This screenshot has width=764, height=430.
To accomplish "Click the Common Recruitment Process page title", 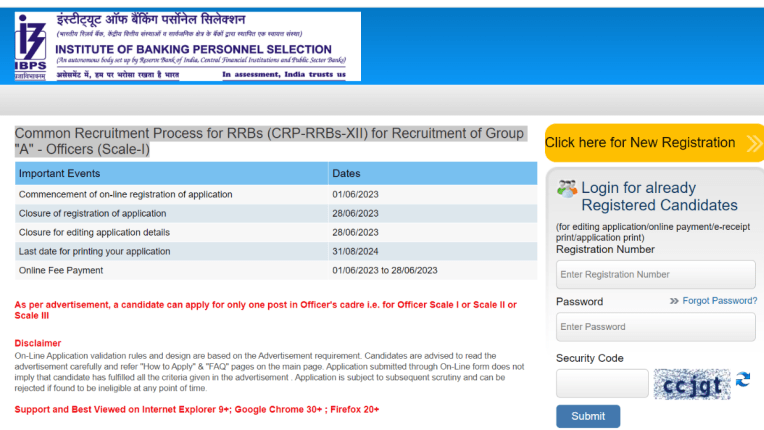I will (269, 141).
